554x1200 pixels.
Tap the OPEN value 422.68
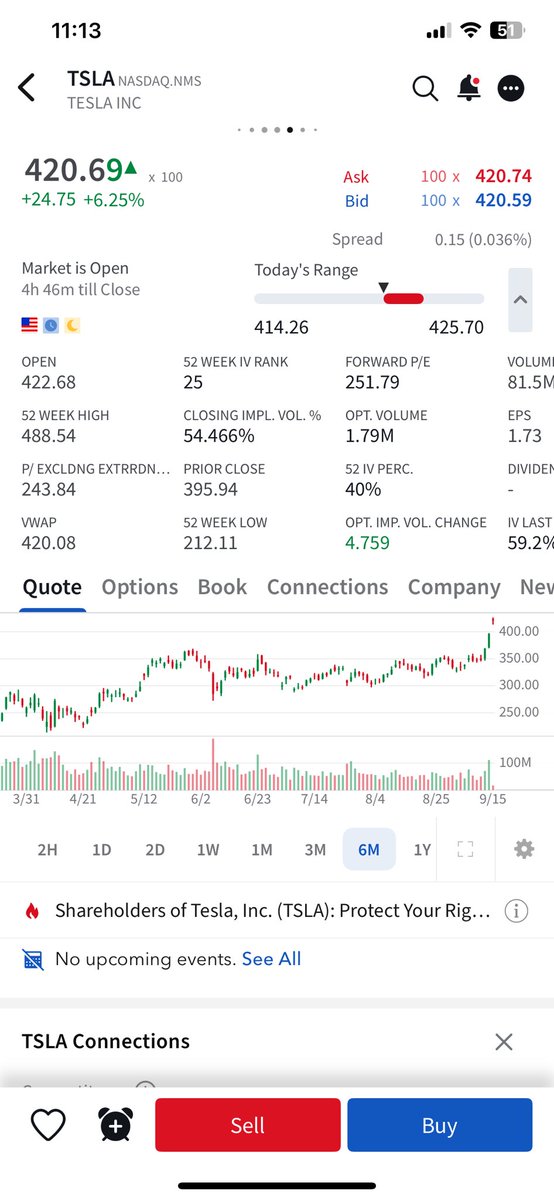pos(49,382)
